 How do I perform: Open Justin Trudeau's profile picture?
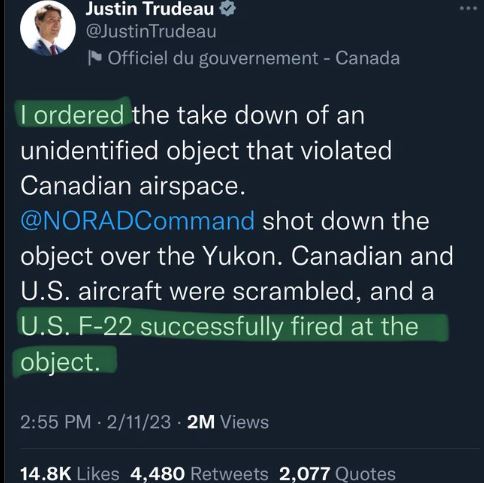tap(48, 28)
